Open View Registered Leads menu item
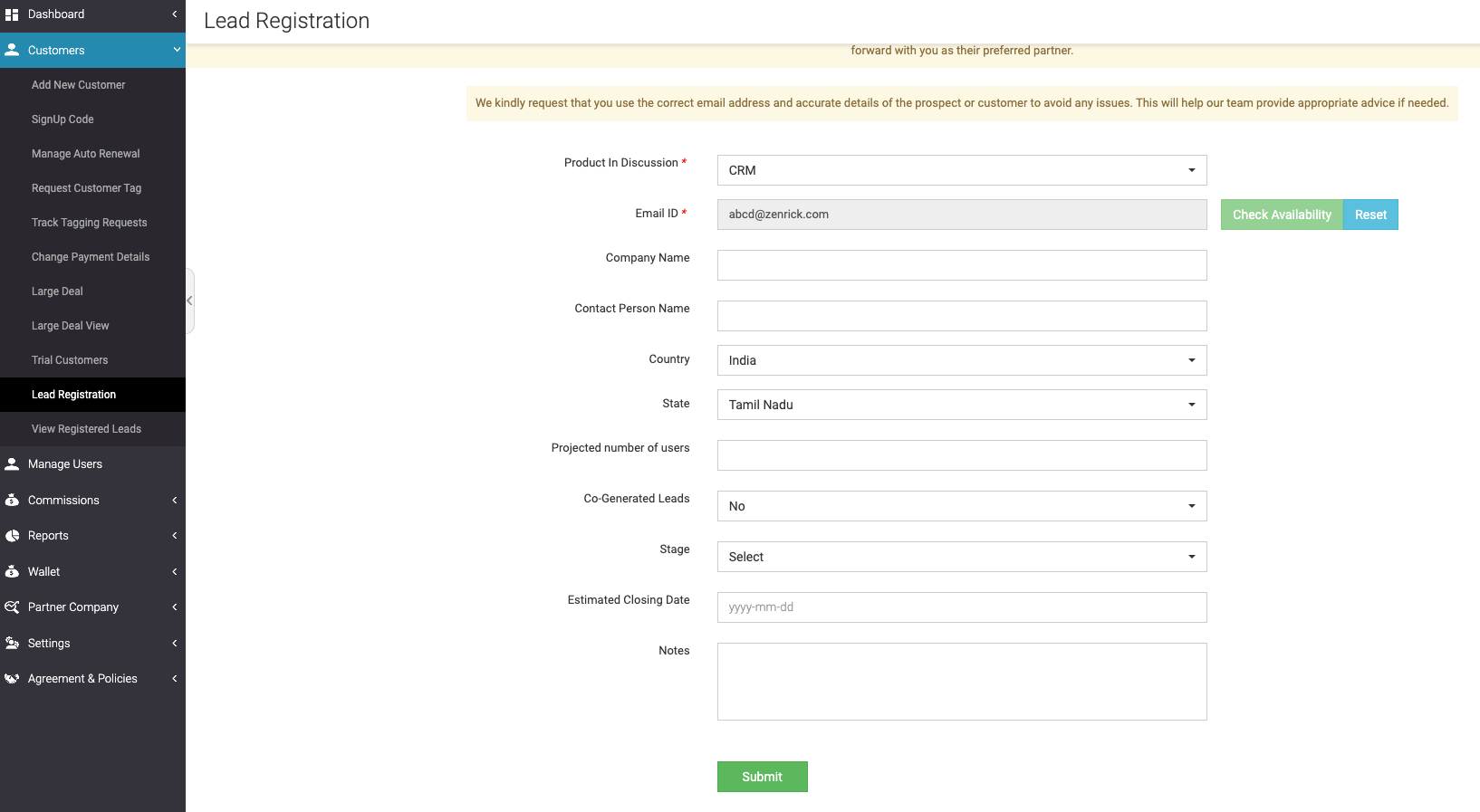 86,429
